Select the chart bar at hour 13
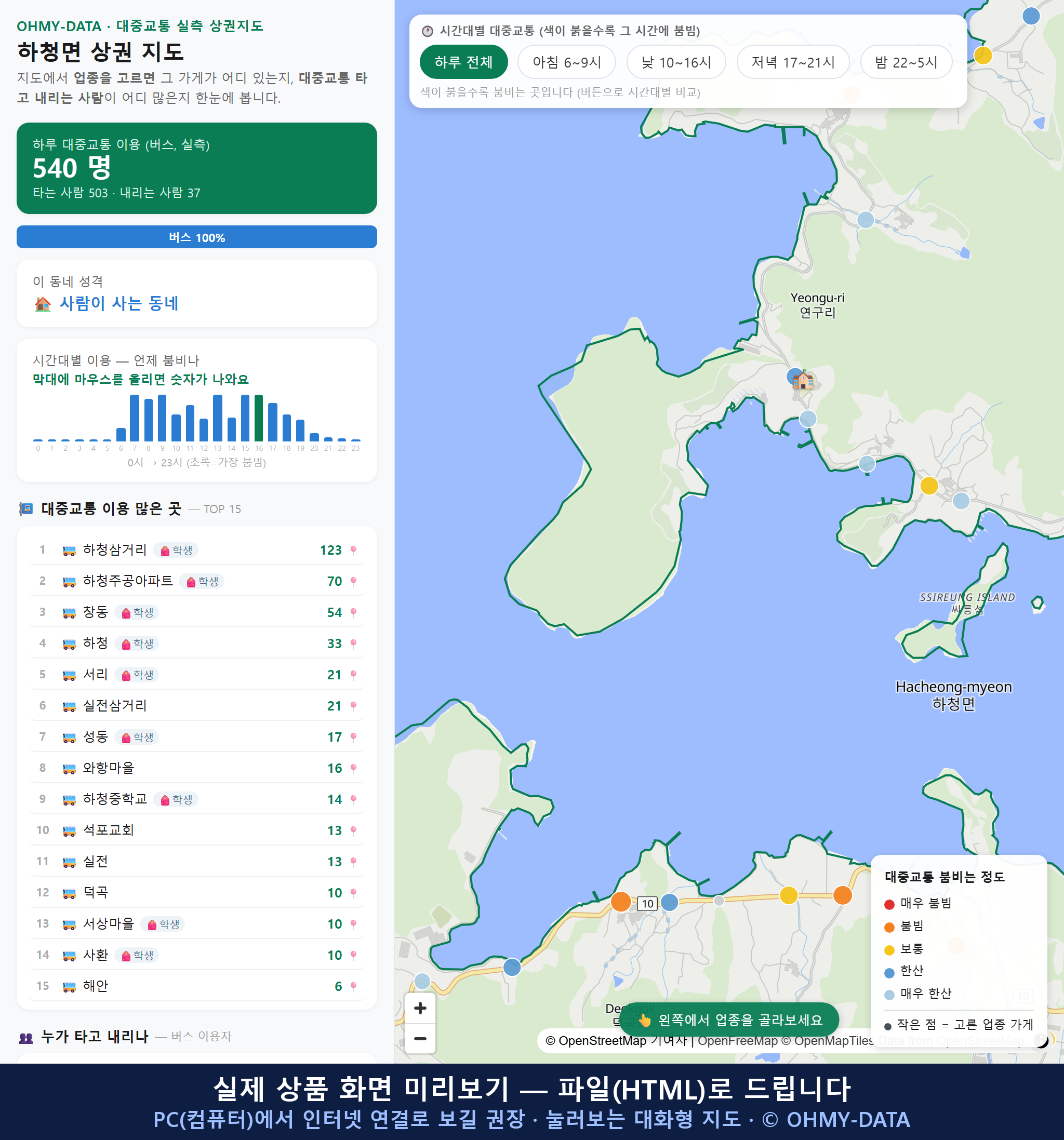This screenshot has width=1064, height=1140. [x=217, y=418]
